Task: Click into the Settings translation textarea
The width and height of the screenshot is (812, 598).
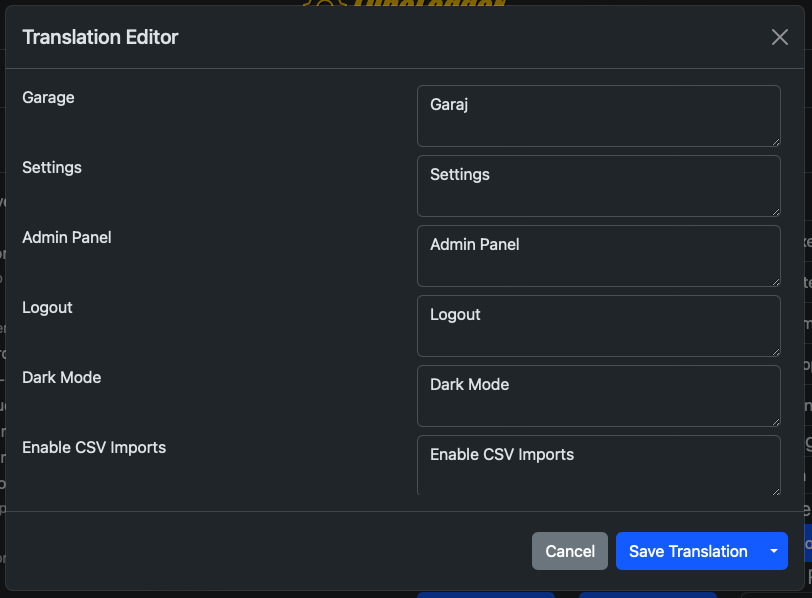Action: [x=598, y=185]
